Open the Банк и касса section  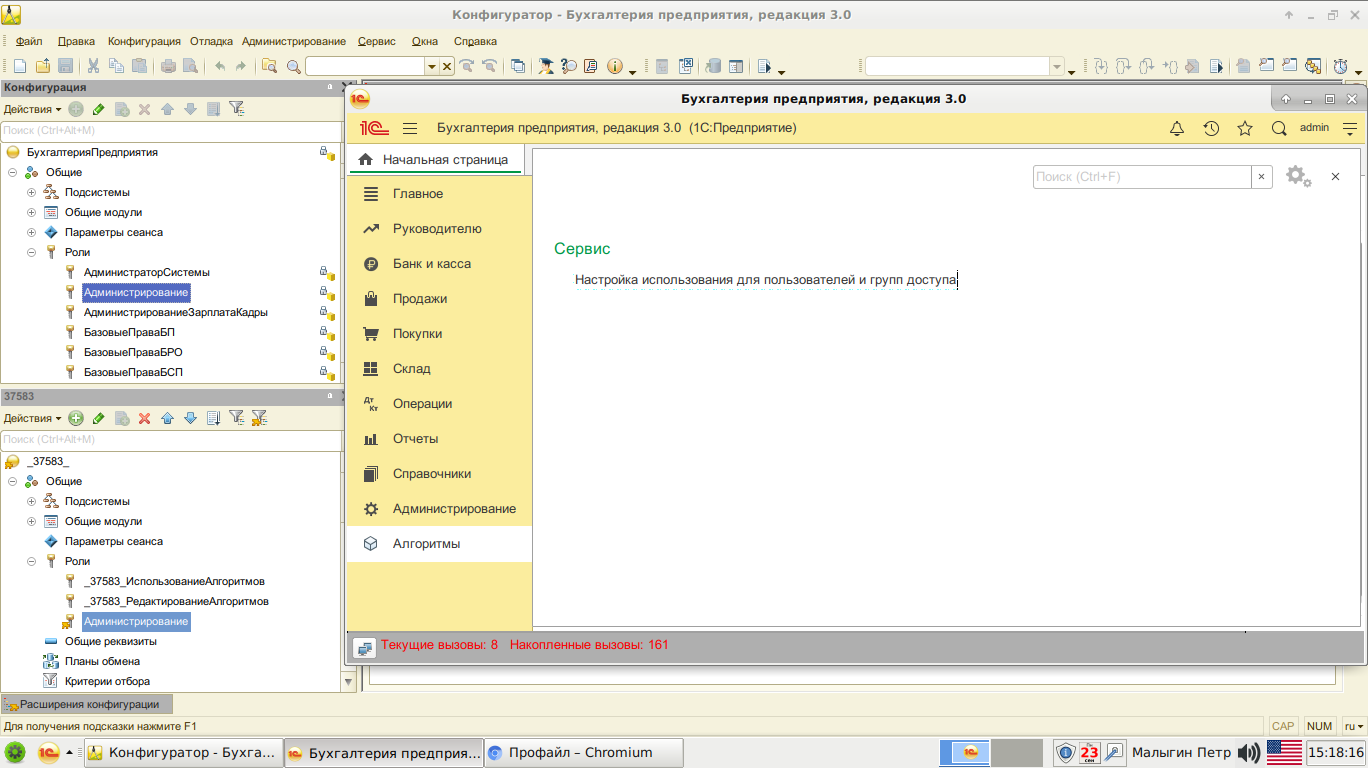tap(439, 264)
